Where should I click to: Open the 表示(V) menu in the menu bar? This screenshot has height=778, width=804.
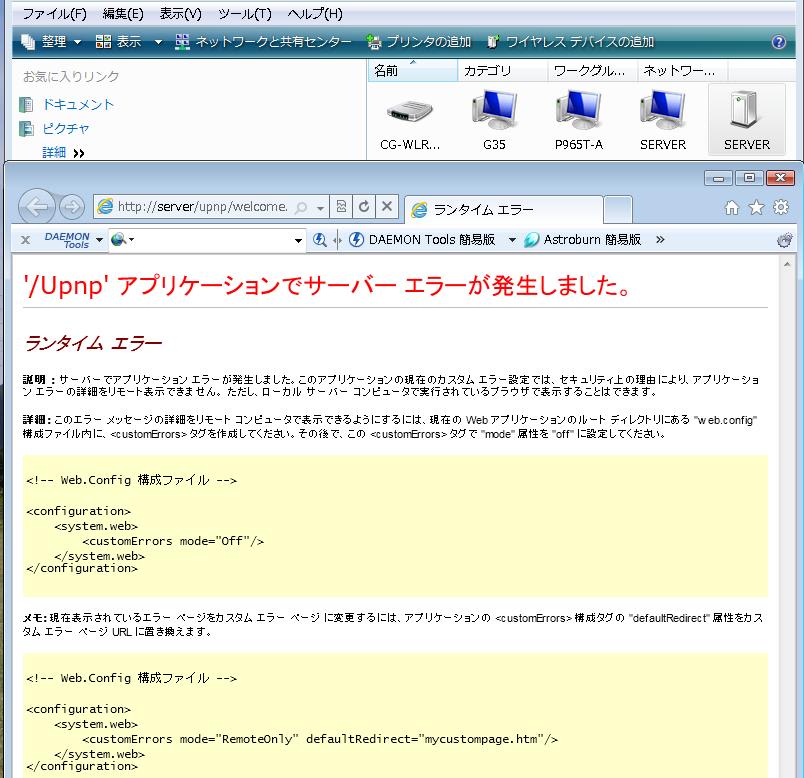180,14
